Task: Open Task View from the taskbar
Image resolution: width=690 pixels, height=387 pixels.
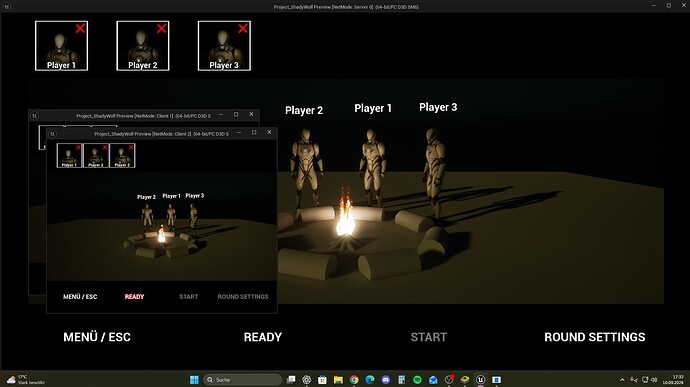Action: 291,380
